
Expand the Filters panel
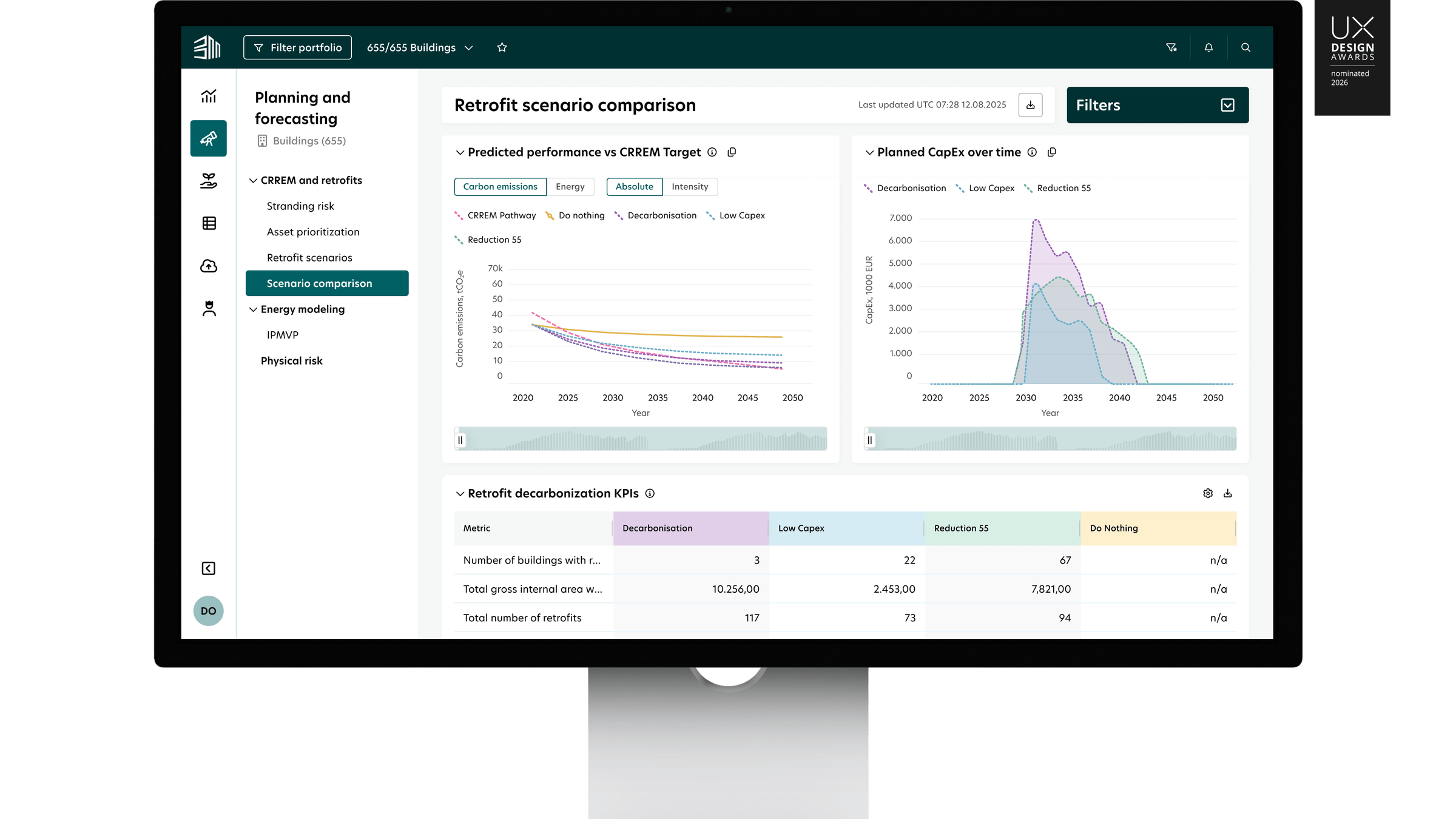click(1158, 105)
